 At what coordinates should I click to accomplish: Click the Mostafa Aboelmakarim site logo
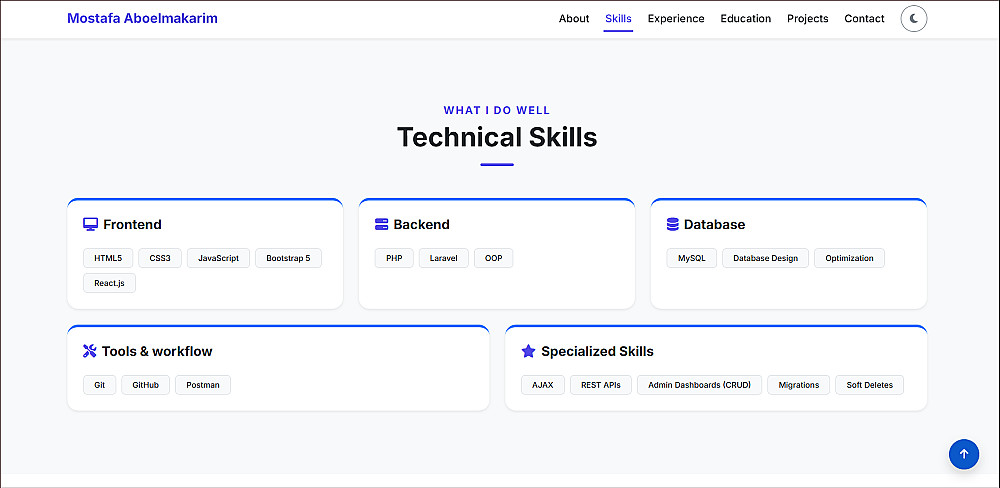coord(142,18)
